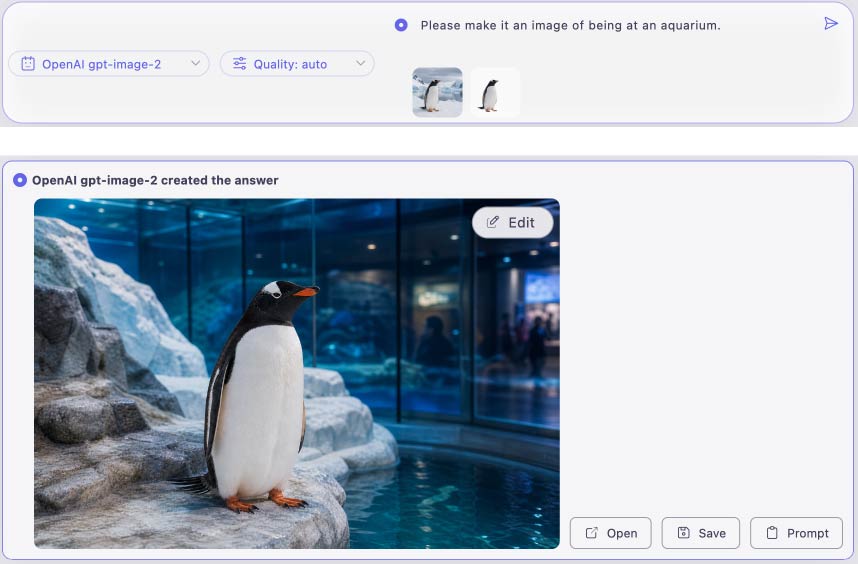The height and width of the screenshot is (564, 858).
Task: Select the penguin on white background thumbnail
Action: 495,92
